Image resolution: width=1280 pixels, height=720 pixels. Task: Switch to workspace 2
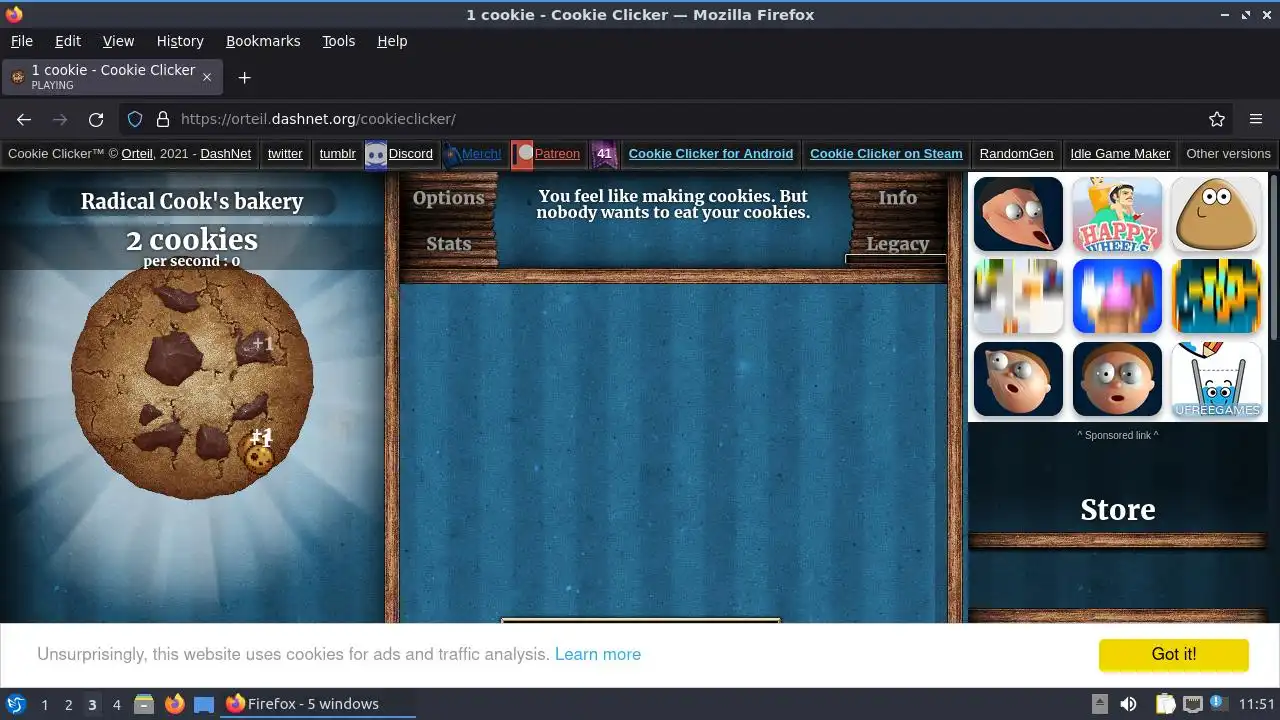coord(68,705)
